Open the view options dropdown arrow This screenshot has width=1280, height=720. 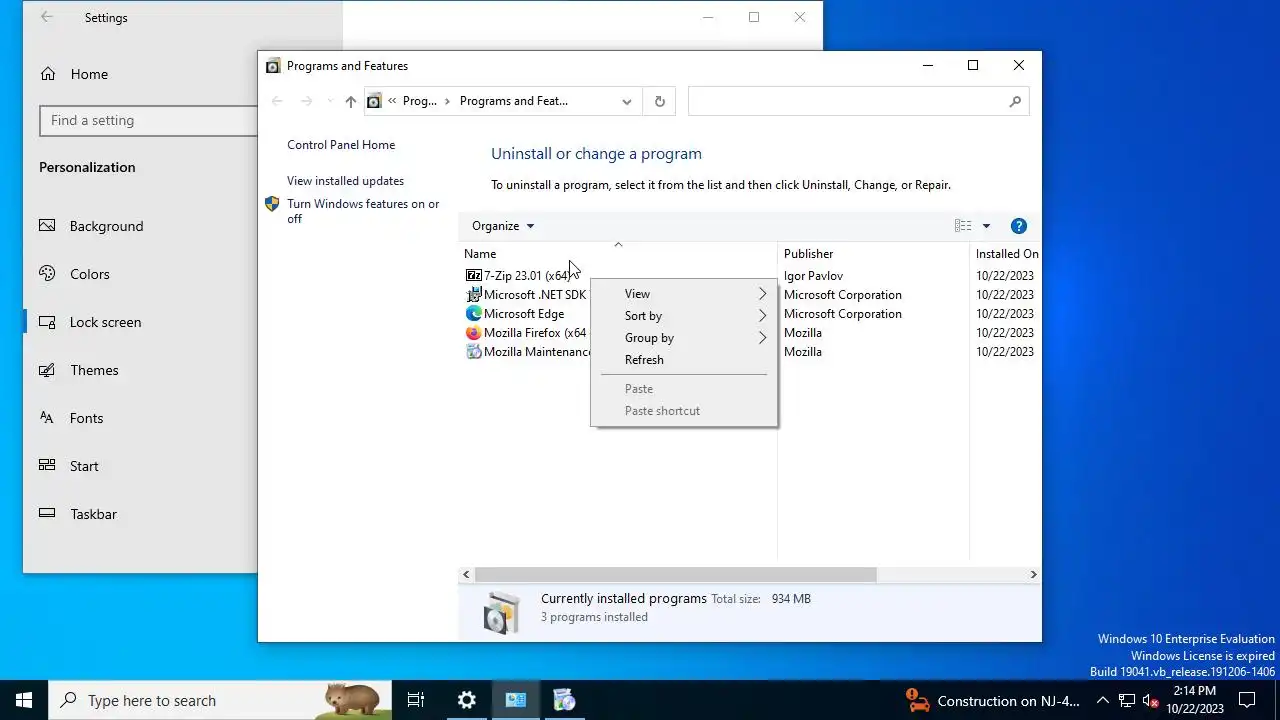coord(986,226)
